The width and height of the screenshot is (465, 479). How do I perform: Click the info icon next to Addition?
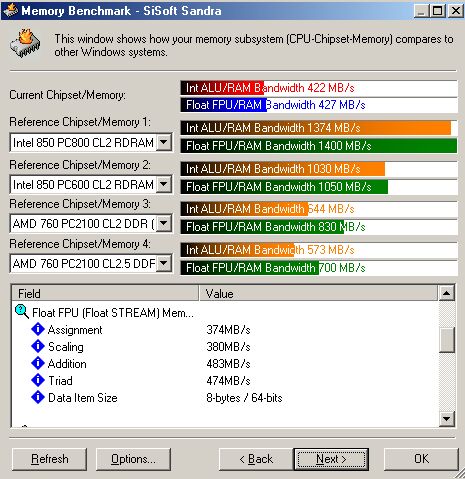coord(38,363)
